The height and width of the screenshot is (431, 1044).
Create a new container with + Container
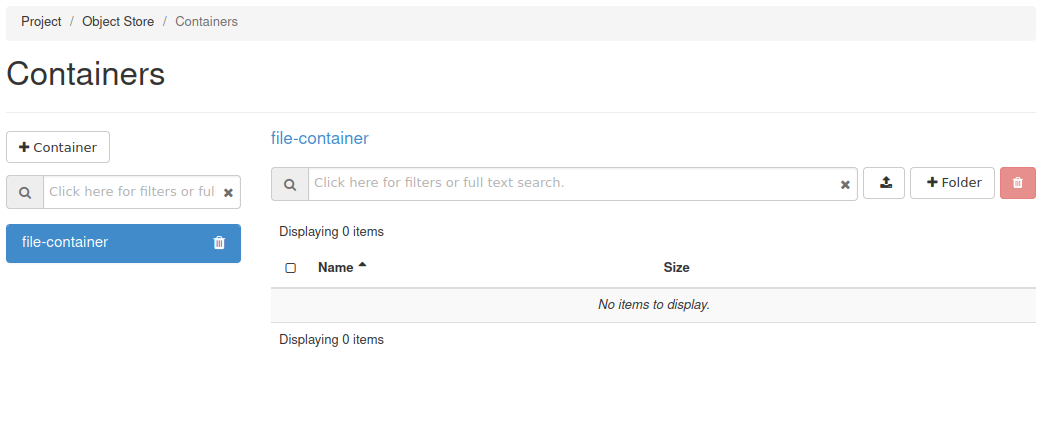click(58, 147)
